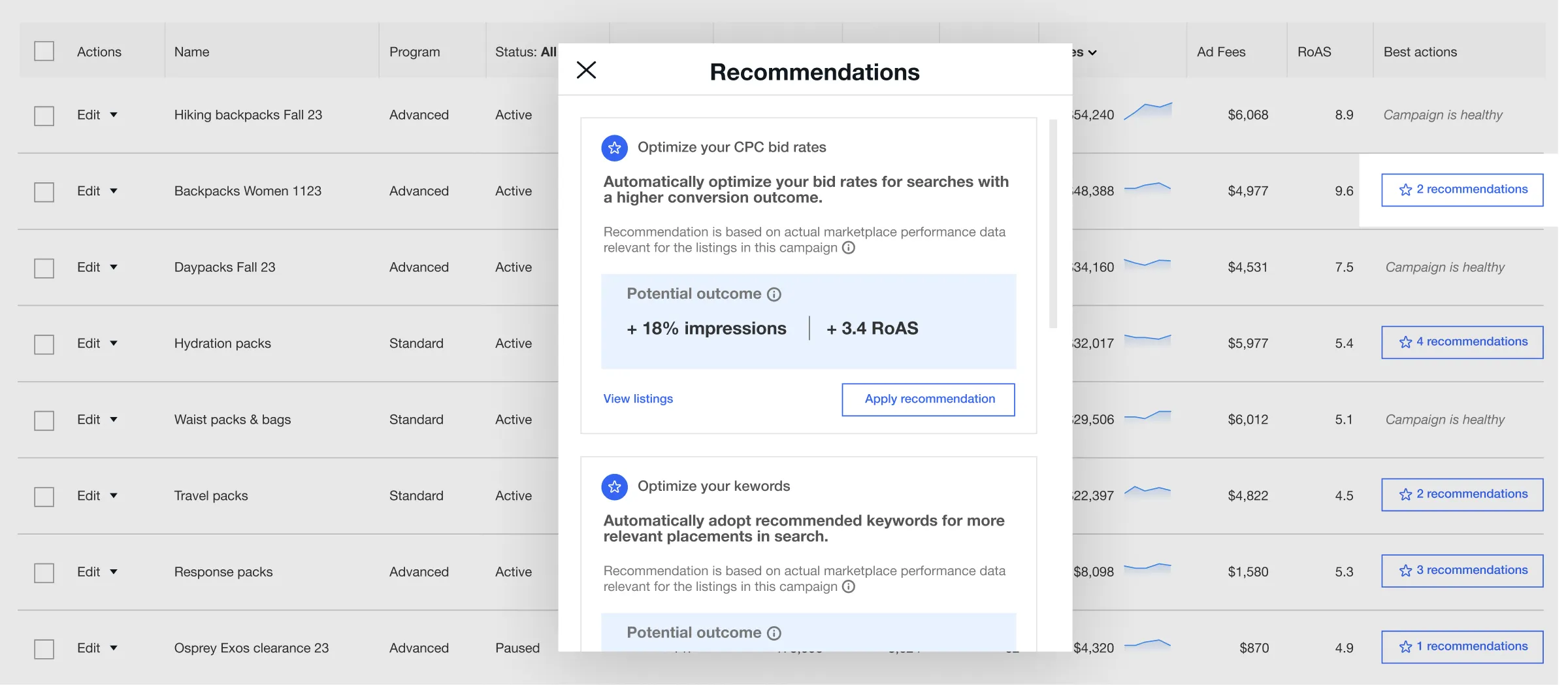Open View listings link in CPC card

point(638,399)
